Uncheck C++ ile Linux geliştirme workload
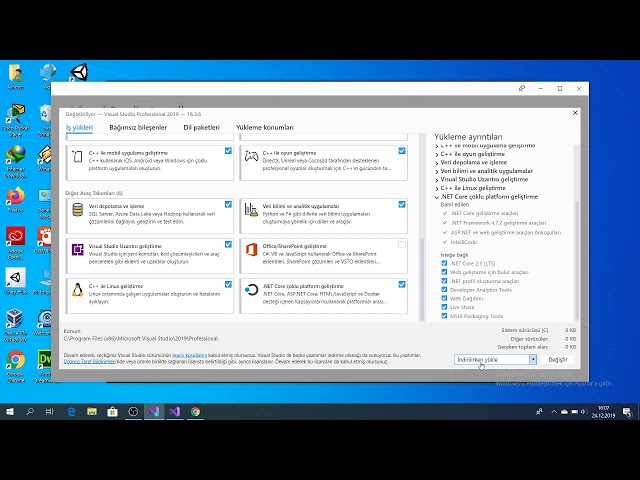Viewport: 640px width, 480px height. pyautogui.click(x=228, y=284)
